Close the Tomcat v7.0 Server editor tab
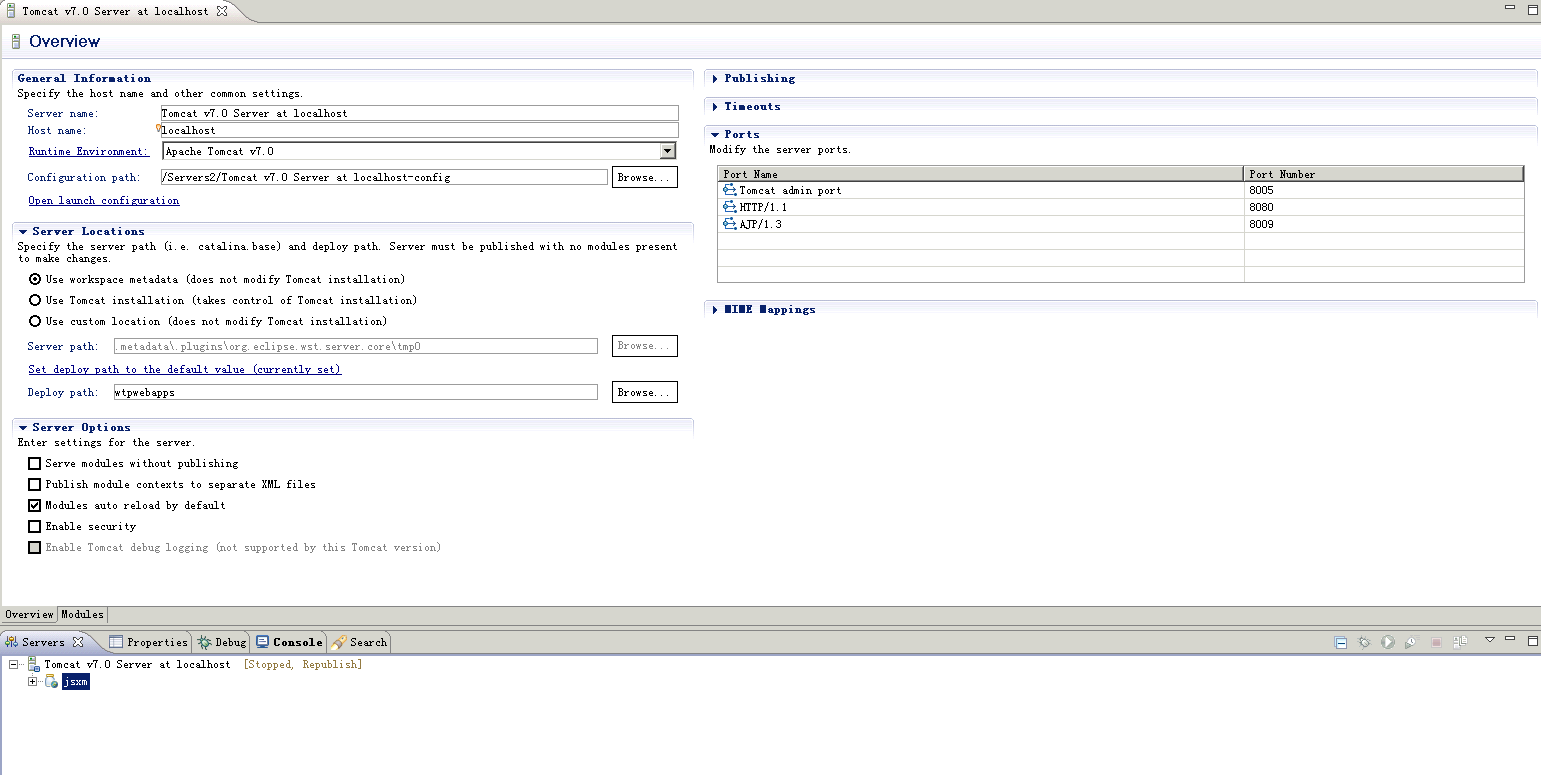 click(222, 11)
